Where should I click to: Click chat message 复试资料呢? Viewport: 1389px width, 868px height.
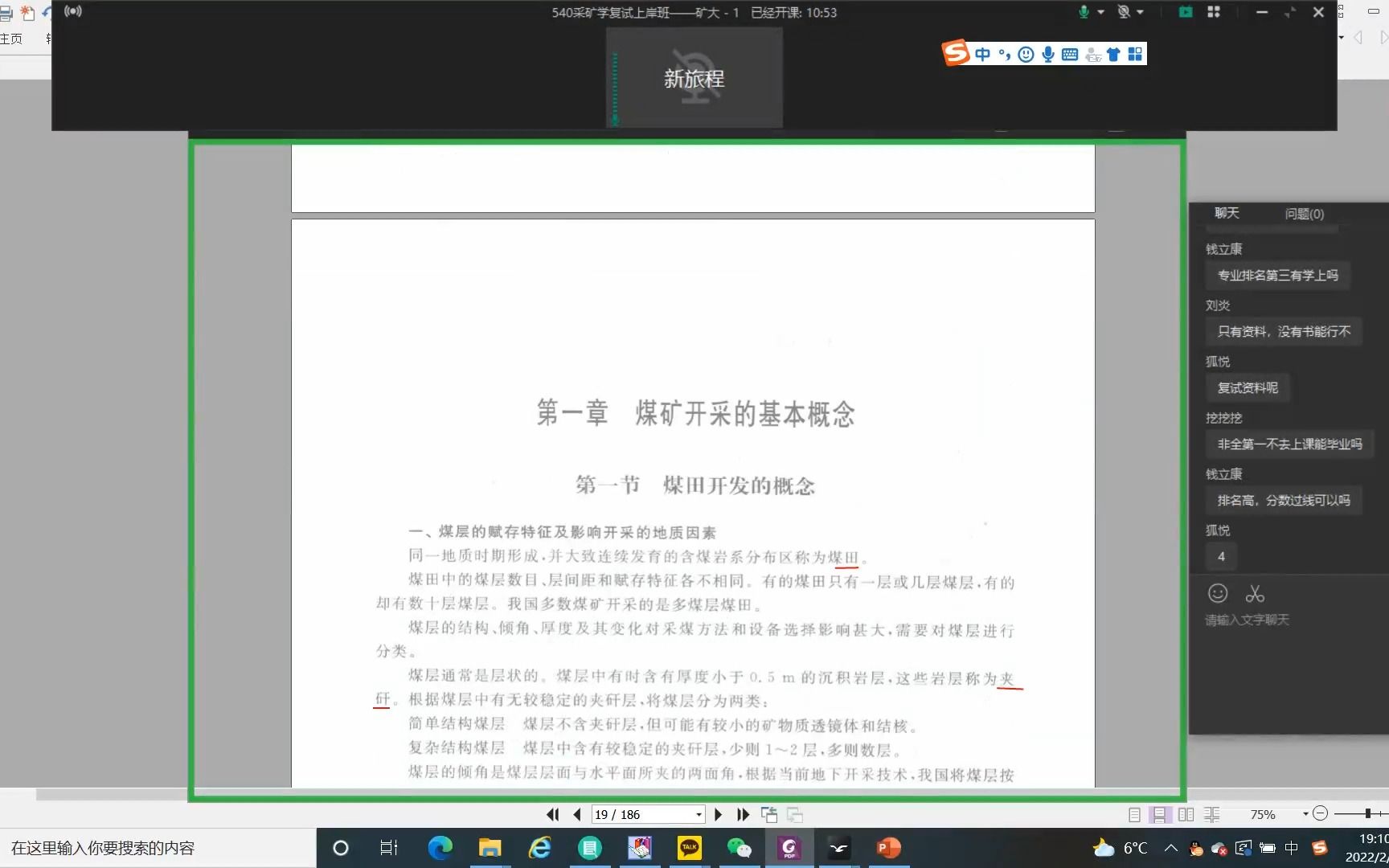pyautogui.click(x=1248, y=387)
